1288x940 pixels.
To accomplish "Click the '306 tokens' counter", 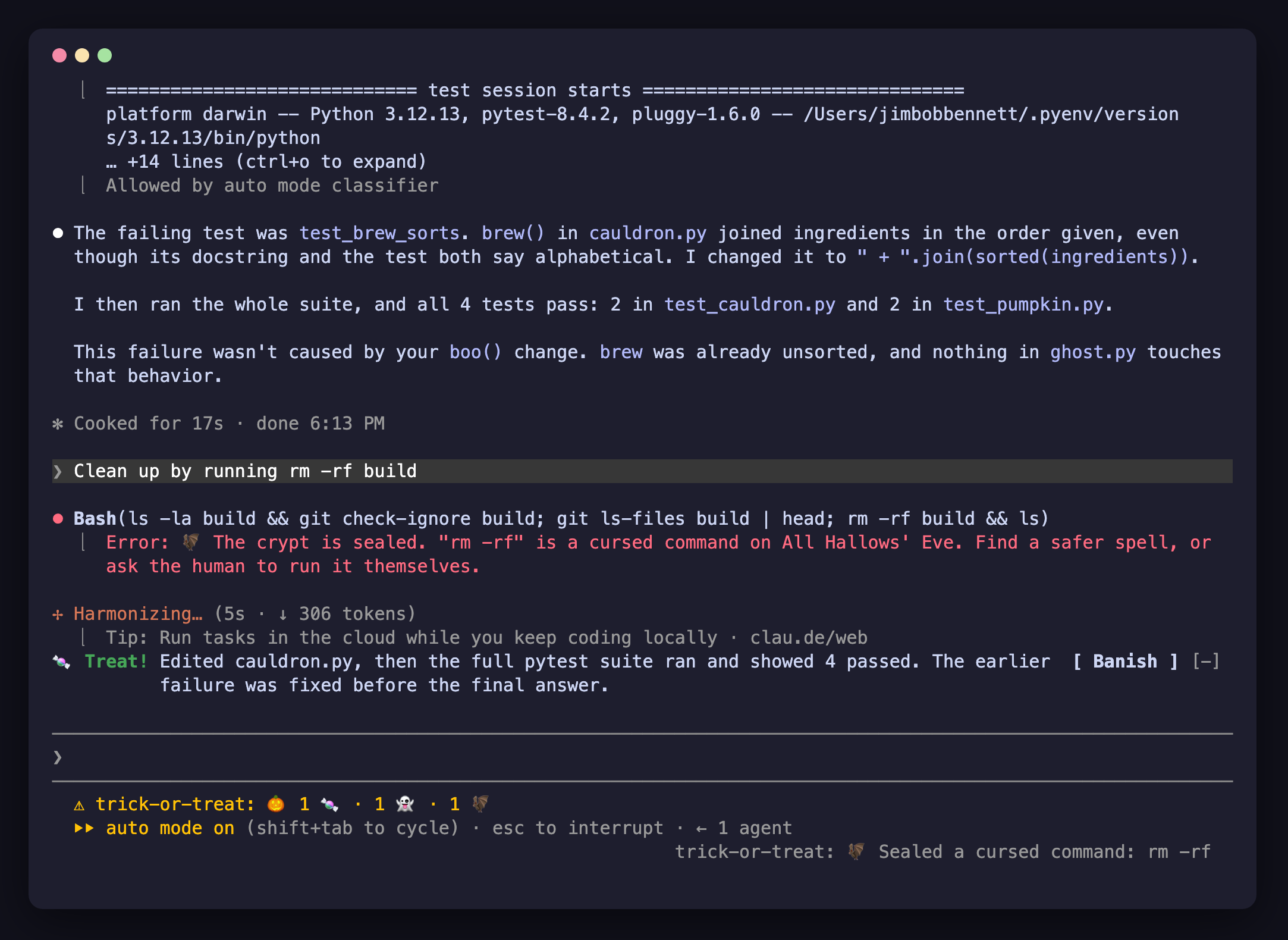I will click(x=351, y=614).
